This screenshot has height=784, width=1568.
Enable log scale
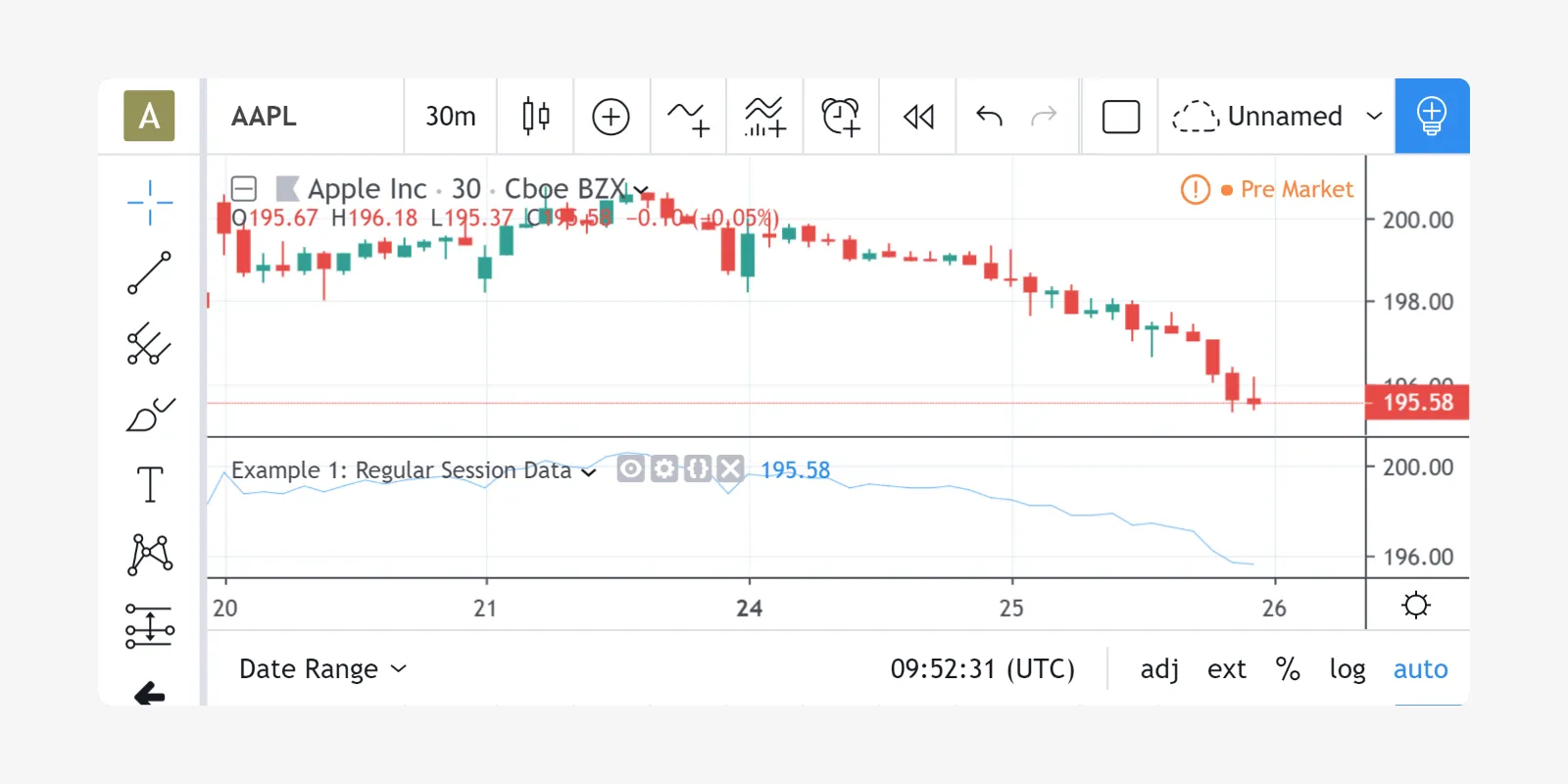point(1347,669)
